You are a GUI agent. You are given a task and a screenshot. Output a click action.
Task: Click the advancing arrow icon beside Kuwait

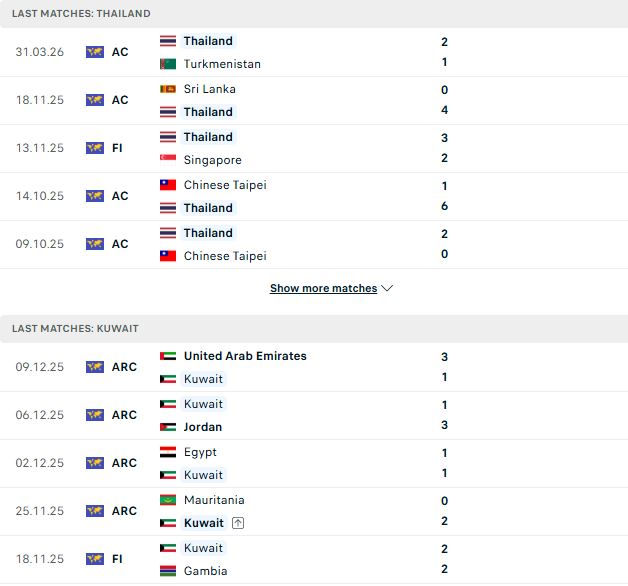pyautogui.click(x=238, y=523)
